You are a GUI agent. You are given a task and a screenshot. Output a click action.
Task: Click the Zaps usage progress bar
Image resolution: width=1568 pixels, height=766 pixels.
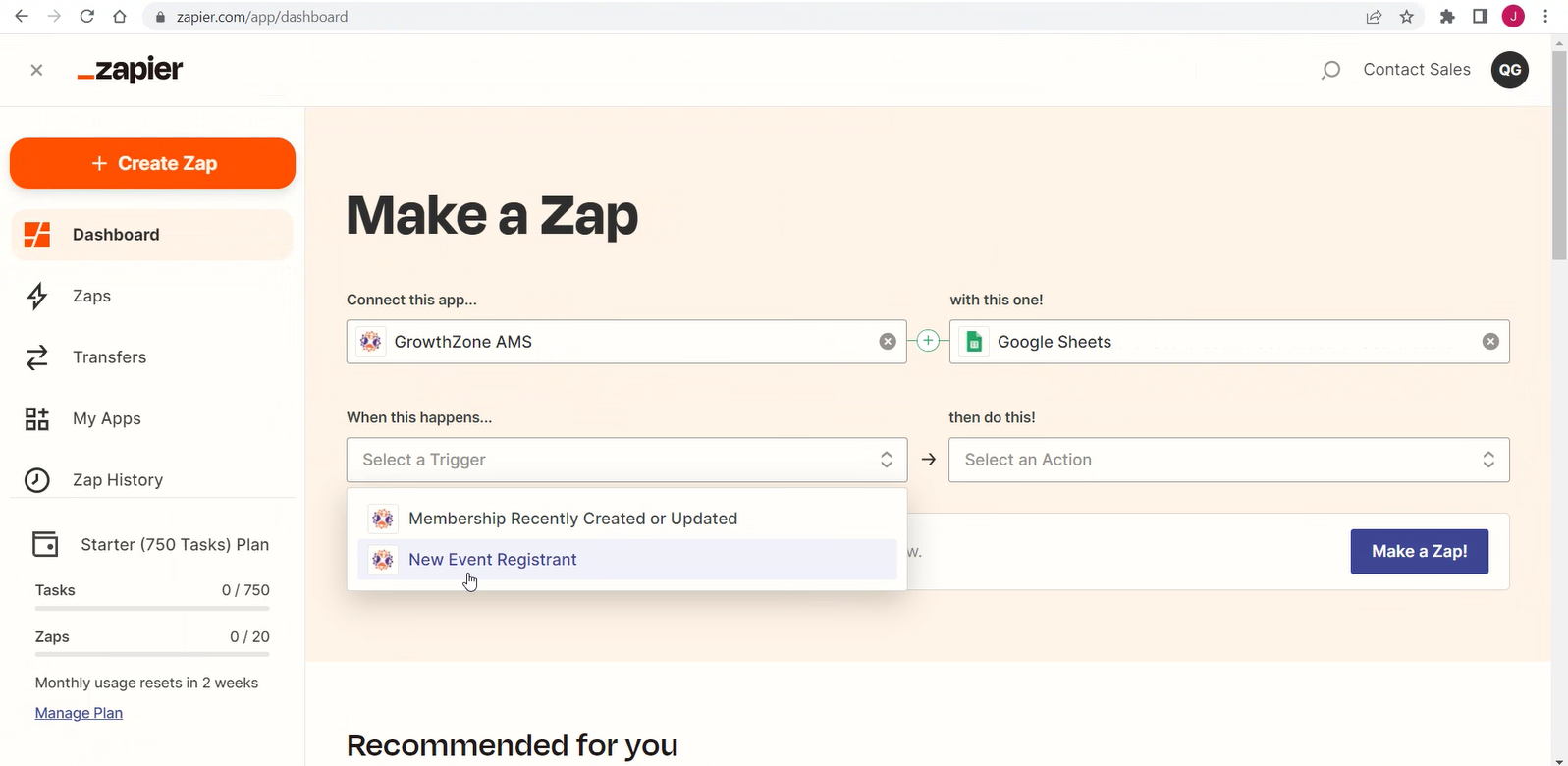[x=152, y=654]
